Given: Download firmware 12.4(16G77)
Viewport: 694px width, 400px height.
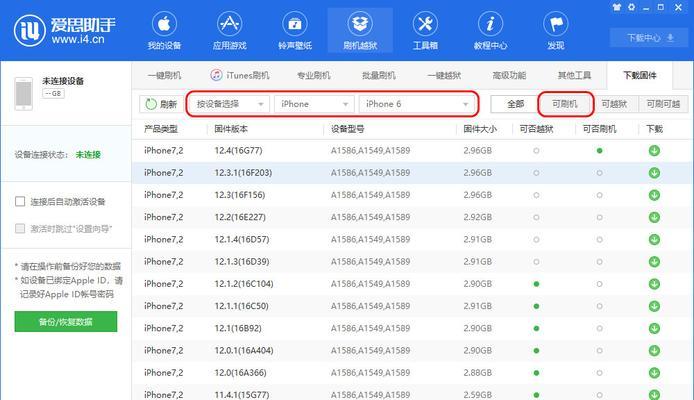Looking at the screenshot, I should click(654, 150).
